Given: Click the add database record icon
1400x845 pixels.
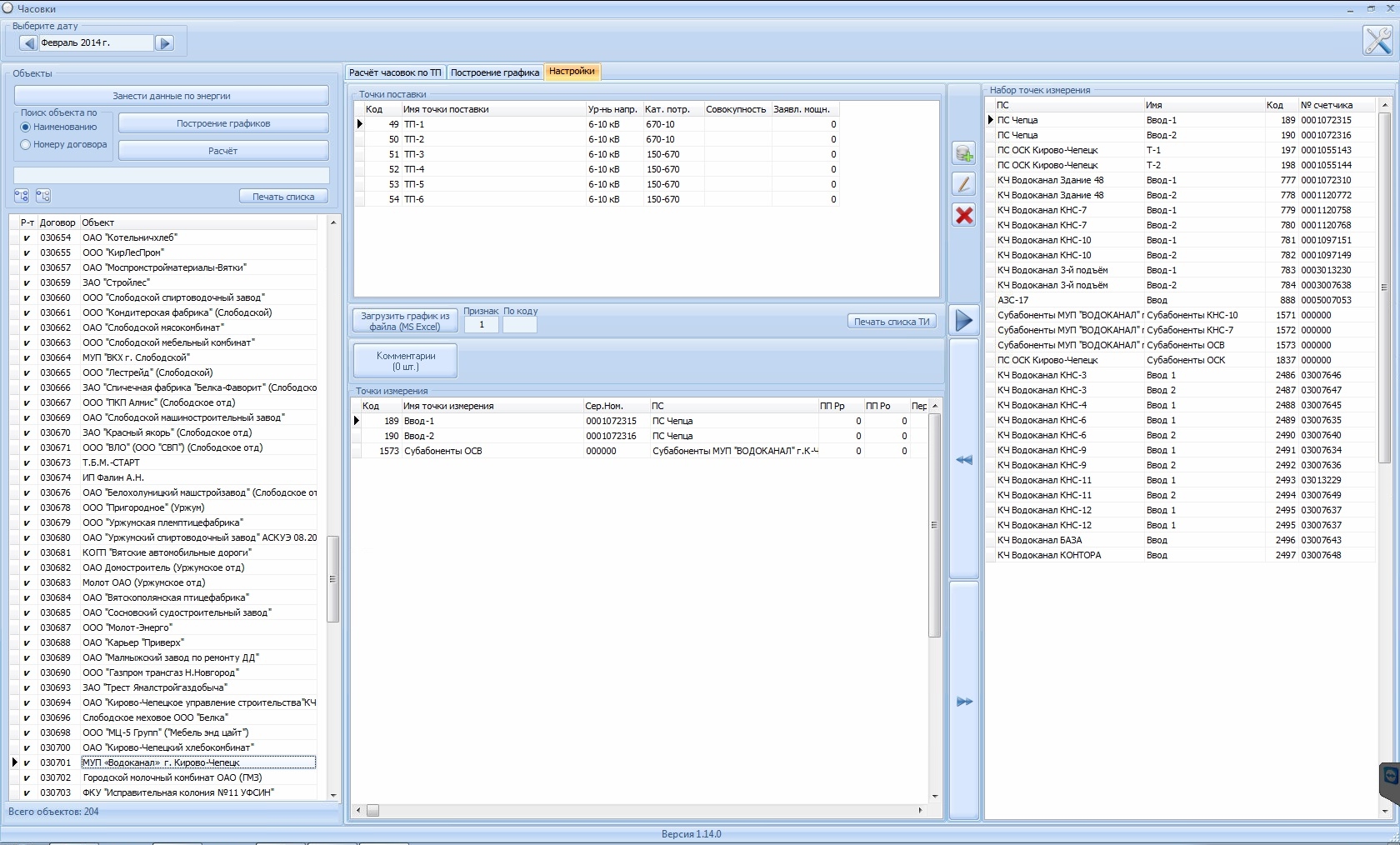Looking at the screenshot, I should tap(964, 153).
